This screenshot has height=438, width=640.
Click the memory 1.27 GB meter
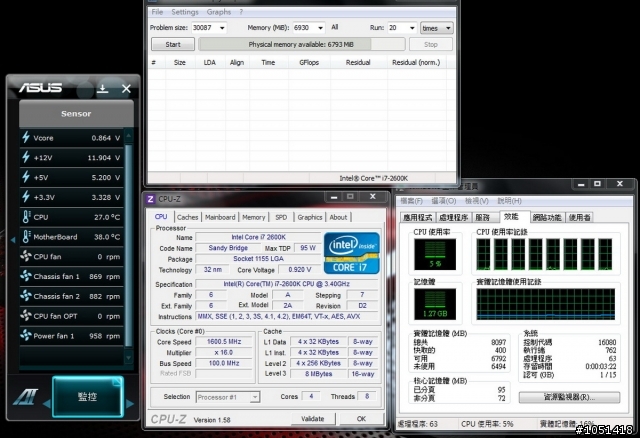click(435, 304)
